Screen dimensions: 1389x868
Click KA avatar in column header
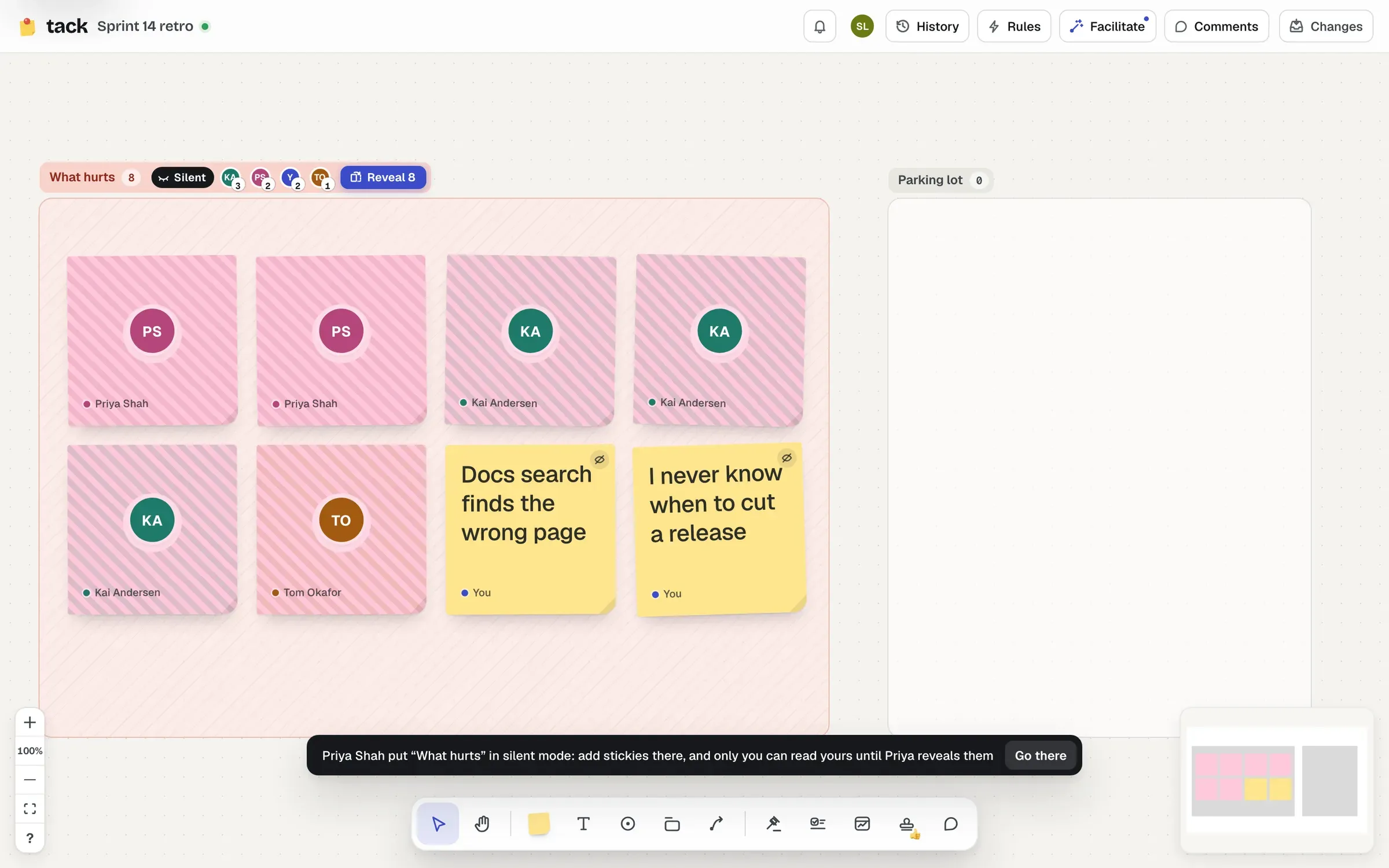tap(231, 178)
